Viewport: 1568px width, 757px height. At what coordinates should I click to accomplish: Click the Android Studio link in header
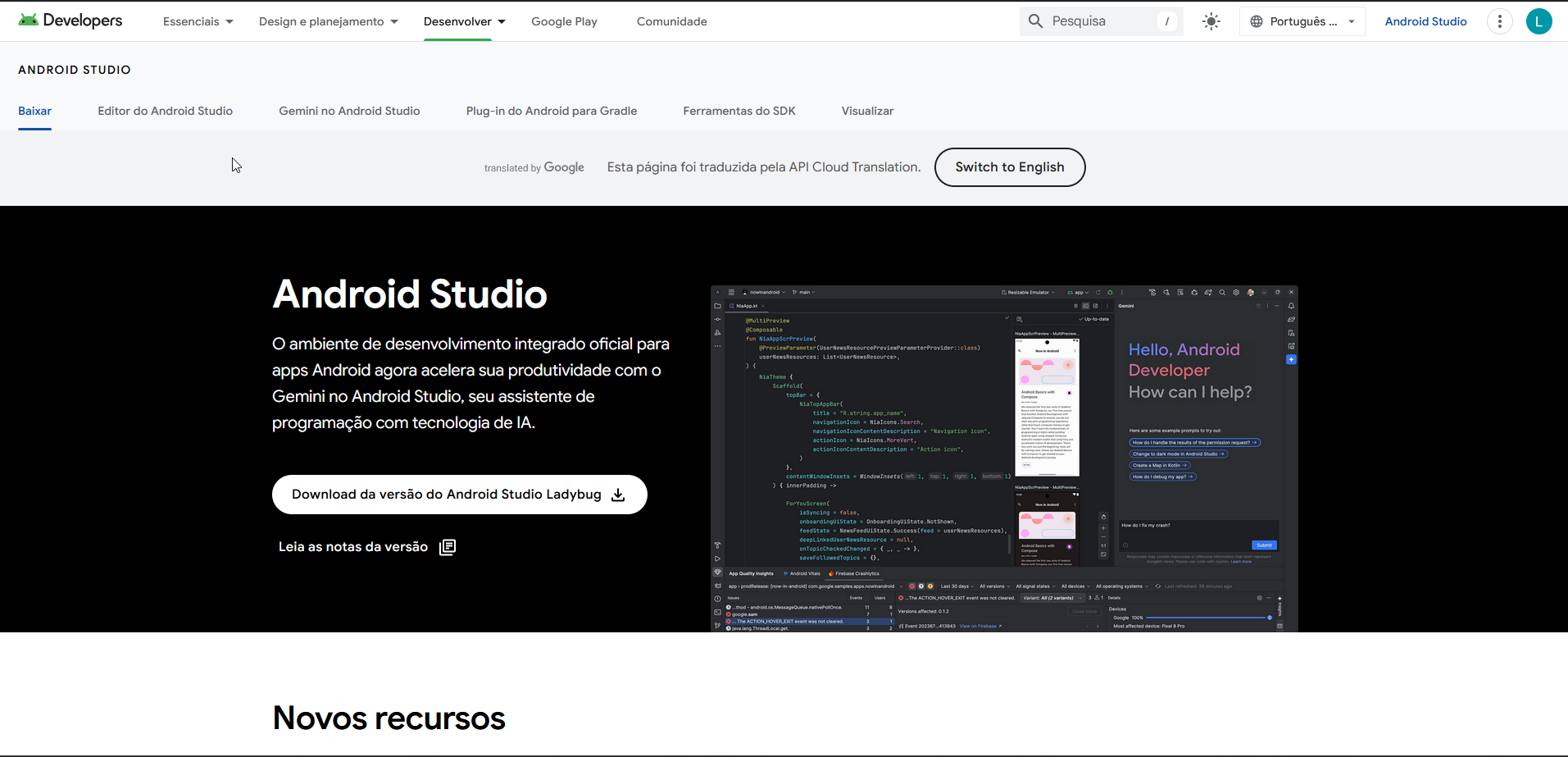coord(1425,21)
